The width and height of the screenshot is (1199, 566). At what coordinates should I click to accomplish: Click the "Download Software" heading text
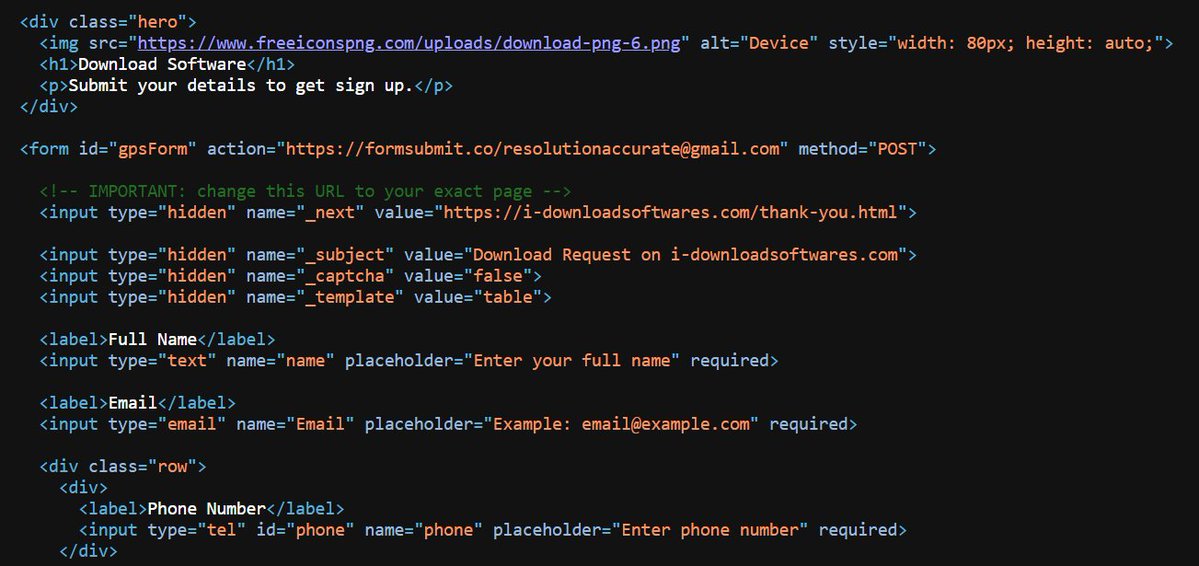[162, 64]
